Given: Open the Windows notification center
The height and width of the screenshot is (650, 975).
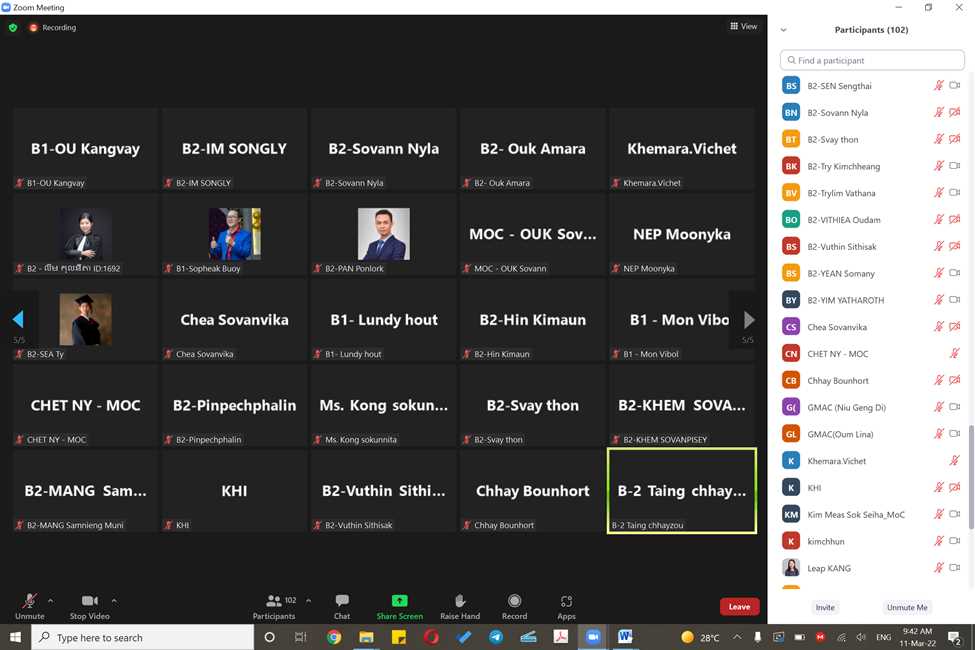Looking at the screenshot, I should click(x=954, y=637).
